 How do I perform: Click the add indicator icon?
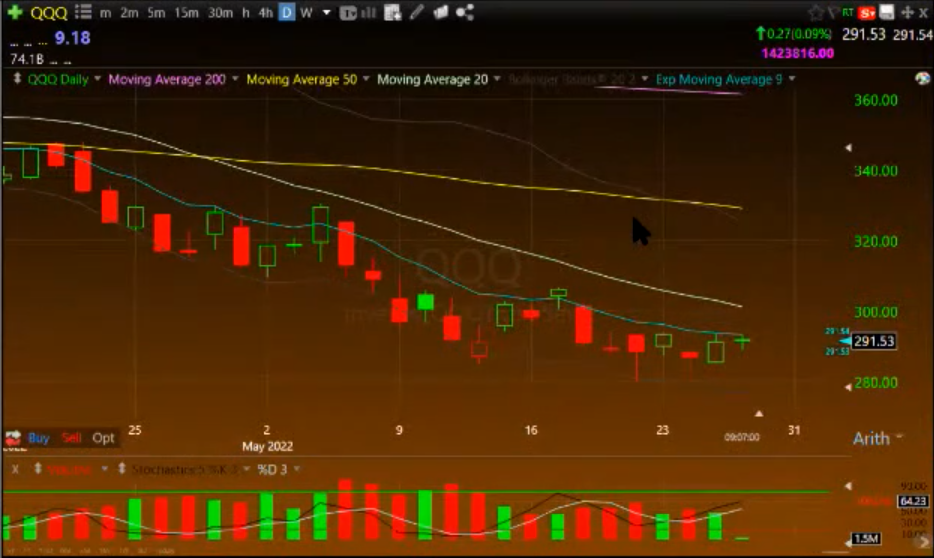click(393, 13)
